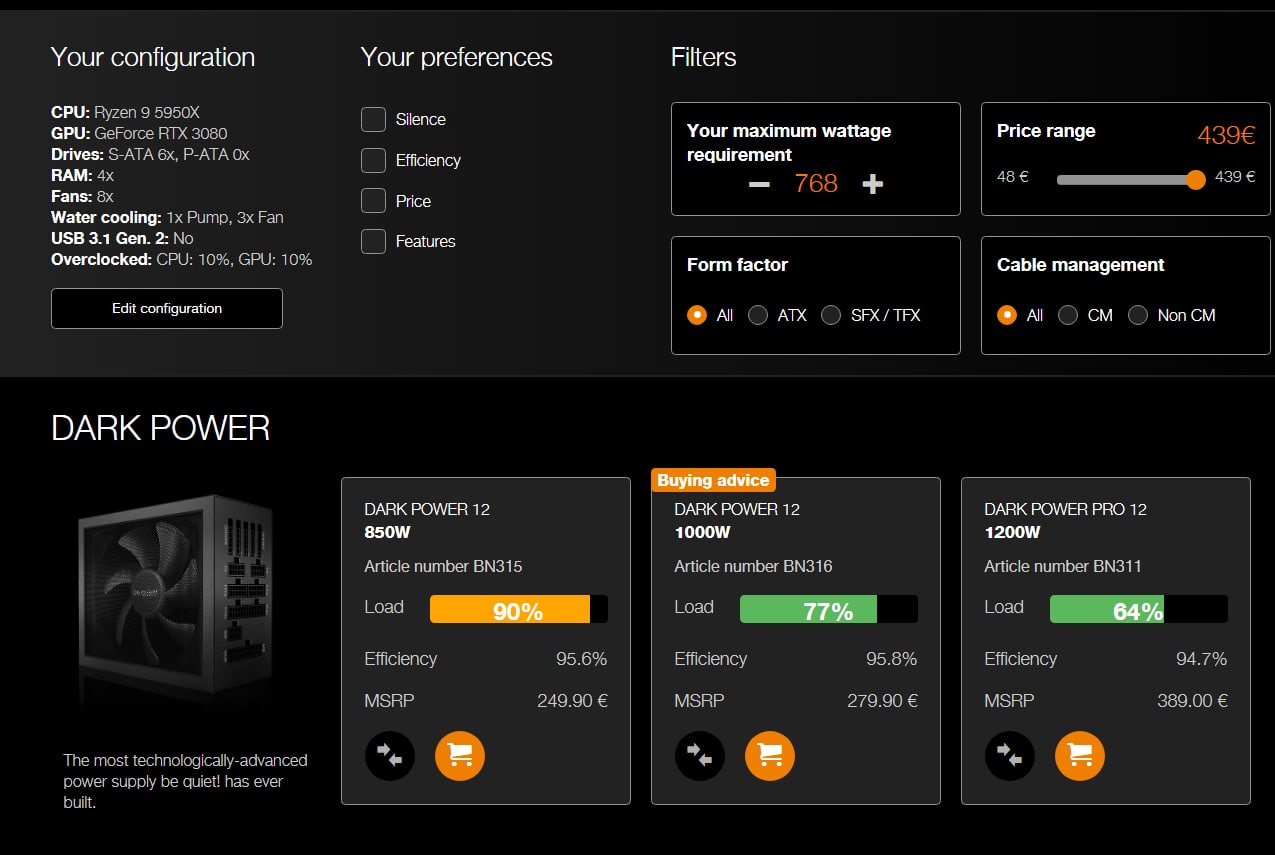Click Article number BN311

(1063, 566)
